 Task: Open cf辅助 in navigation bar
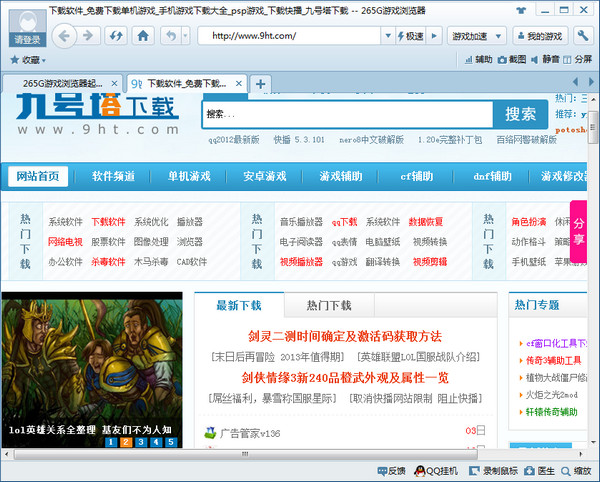pyautogui.click(x=416, y=176)
